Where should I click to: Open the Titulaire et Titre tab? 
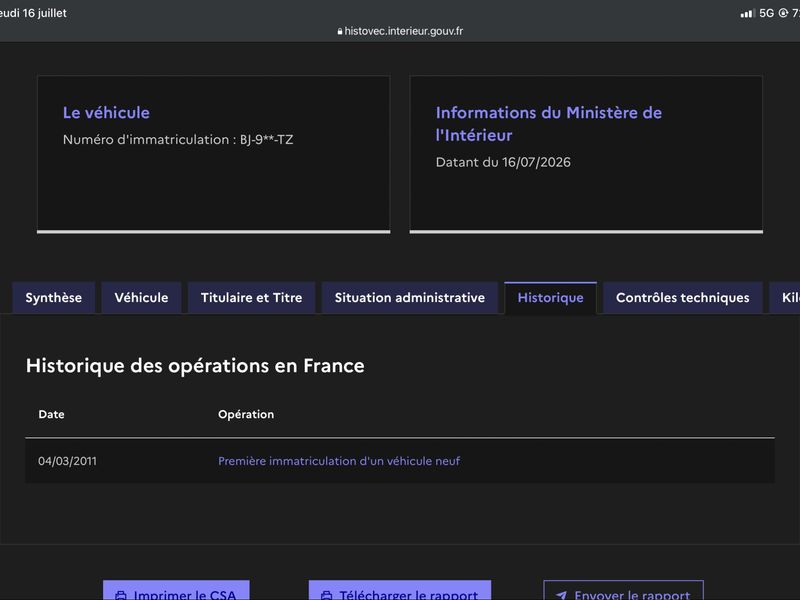pyautogui.click(x=252, y=297)
